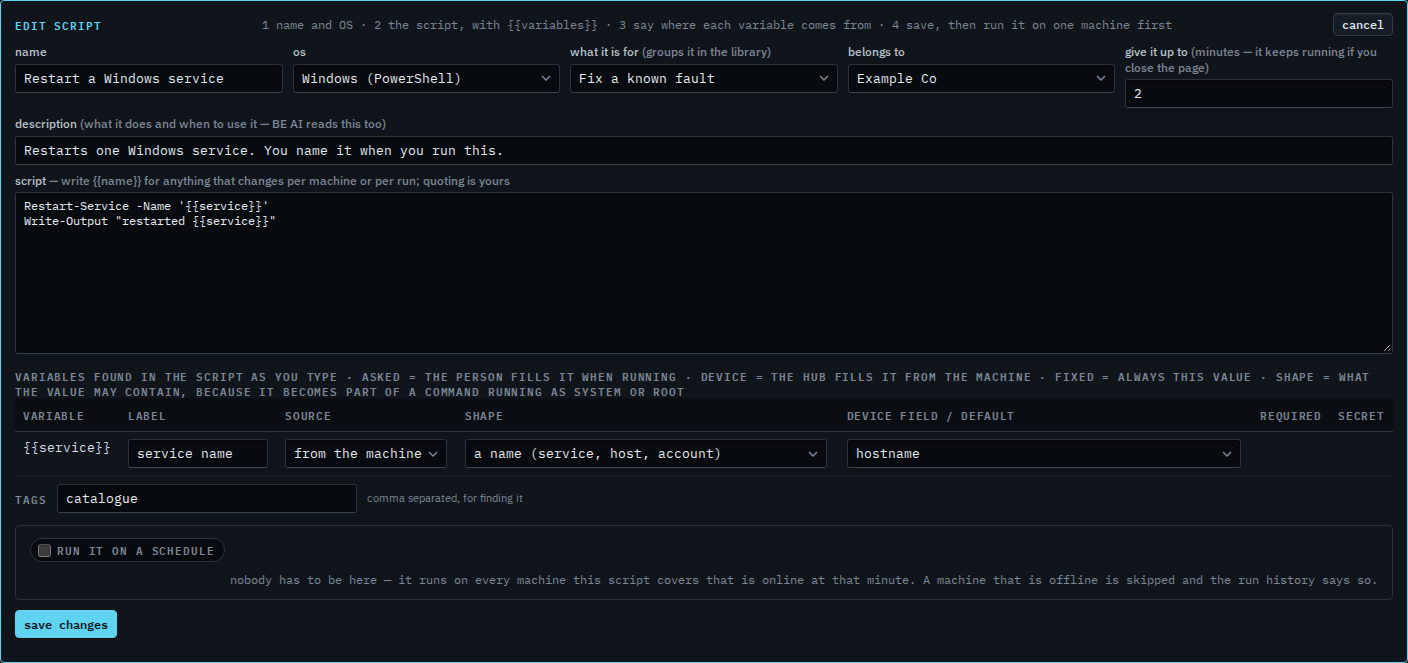Click the tags field containing 'catalogue'
Screen dimensions: 1408x663
point(207,498)
